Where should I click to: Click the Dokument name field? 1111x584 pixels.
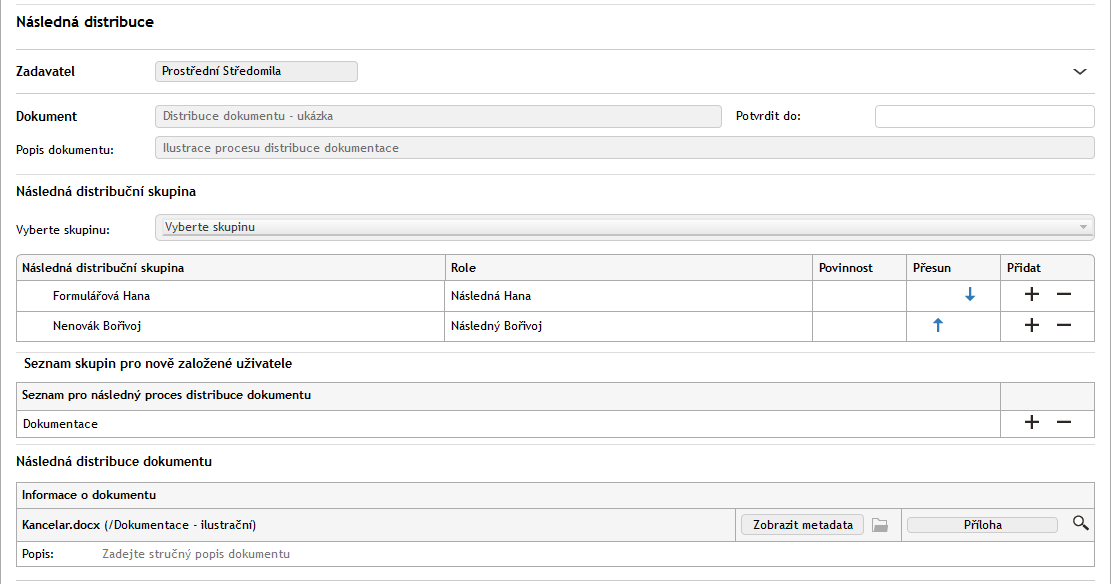click(438, 116)
